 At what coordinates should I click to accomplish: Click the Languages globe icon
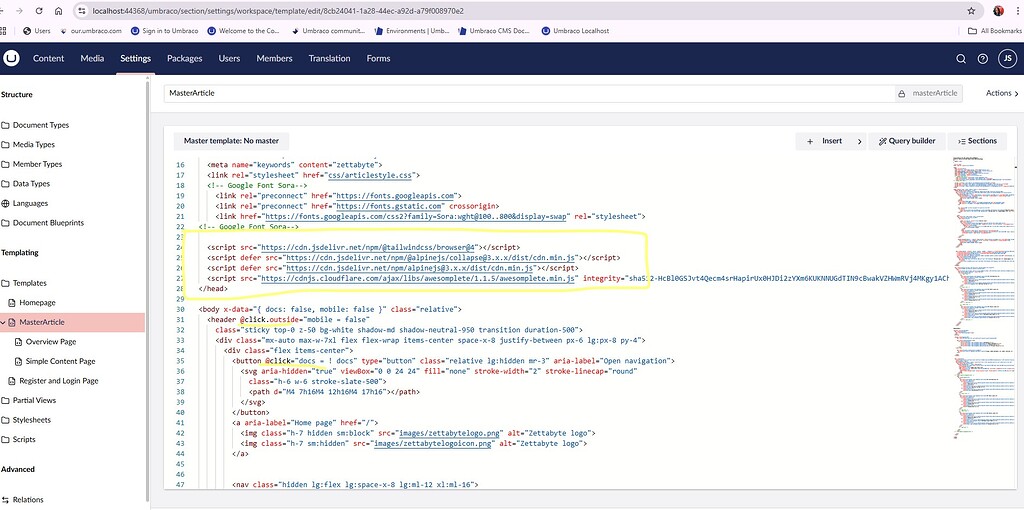(5, 203)
